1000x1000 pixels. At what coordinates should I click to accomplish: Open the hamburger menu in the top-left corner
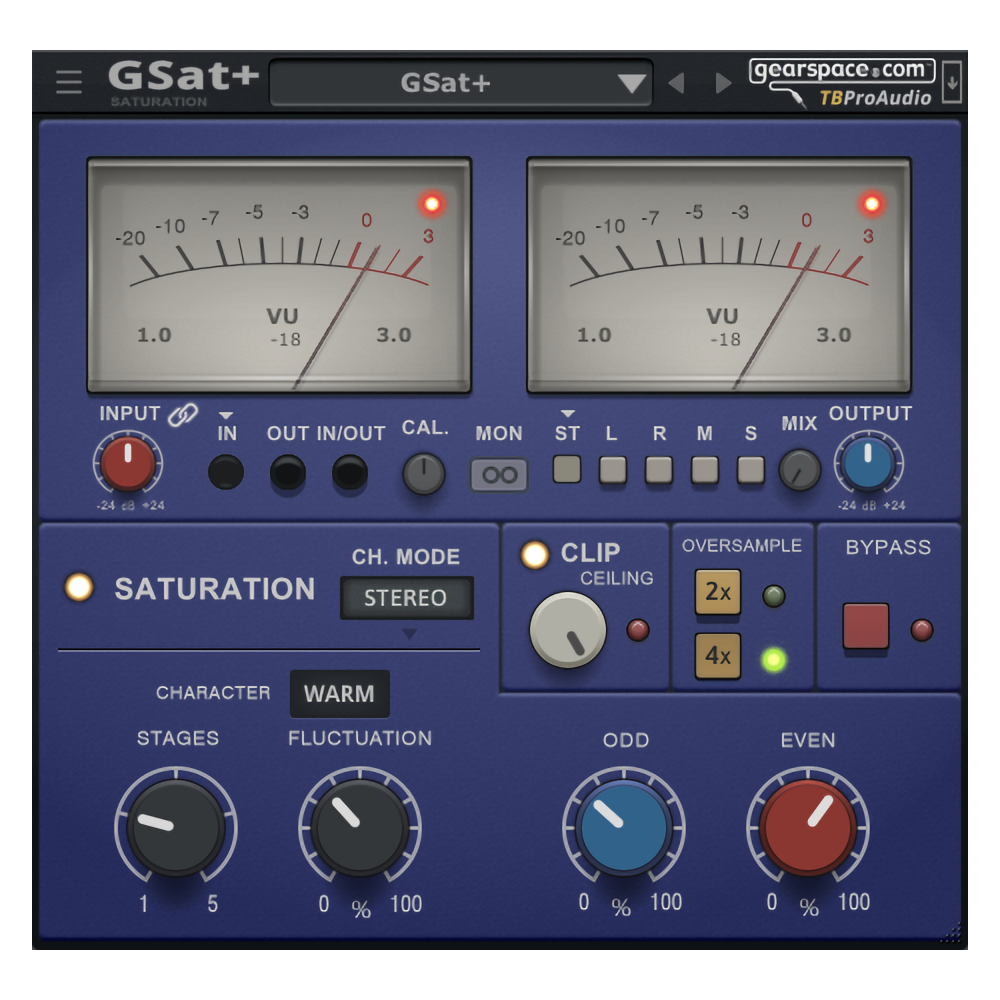point(68,81)
